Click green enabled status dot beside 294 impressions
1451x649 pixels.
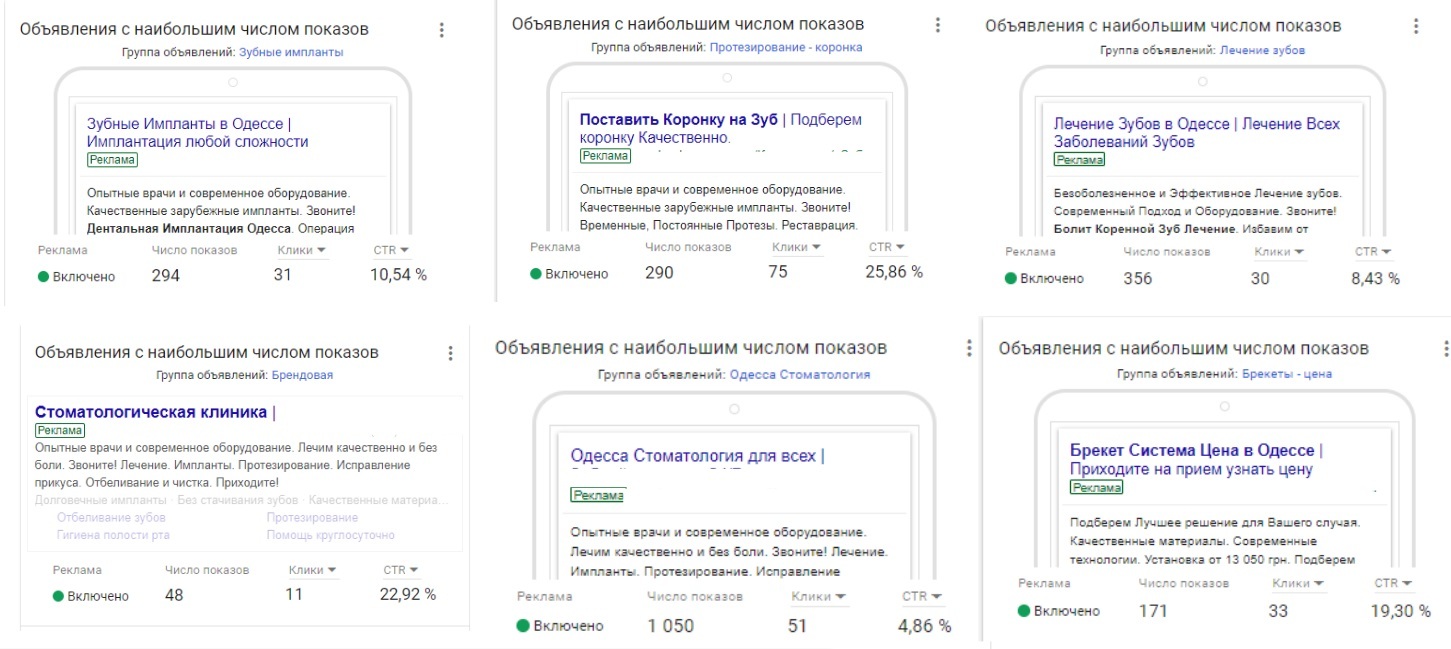(43, 277)
